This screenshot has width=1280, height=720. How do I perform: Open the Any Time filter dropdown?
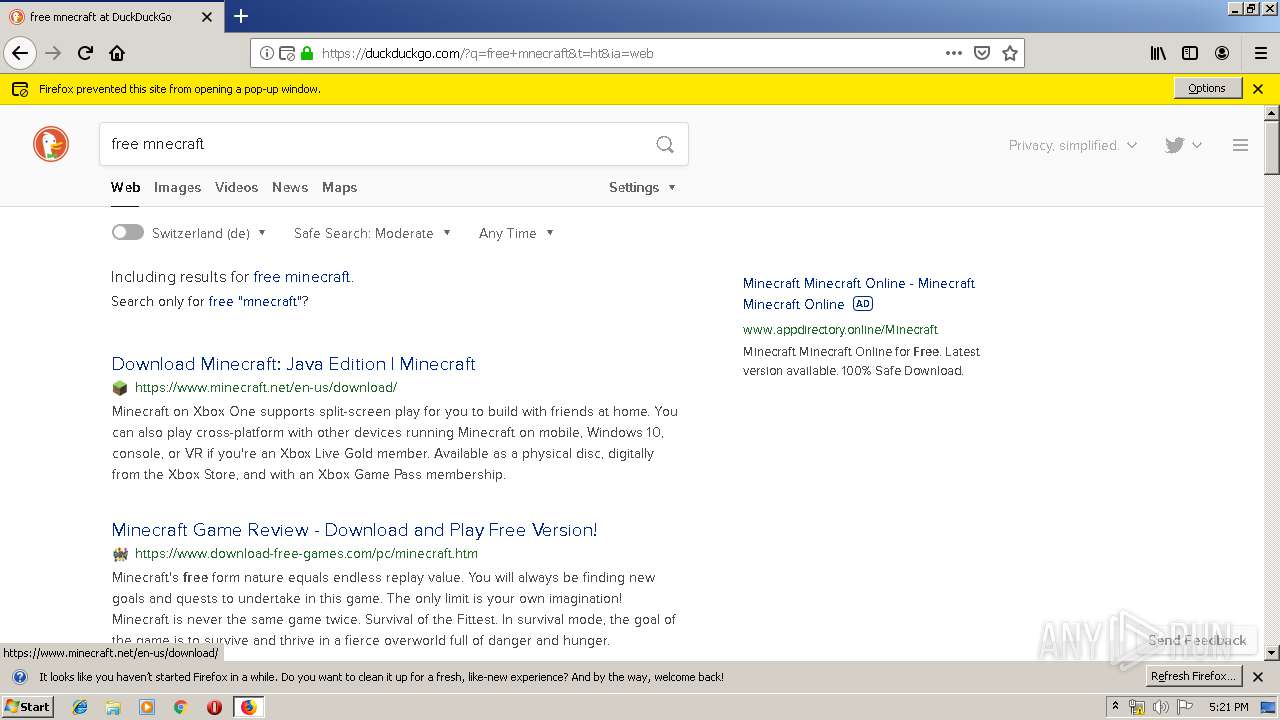(x=516, y=233)
